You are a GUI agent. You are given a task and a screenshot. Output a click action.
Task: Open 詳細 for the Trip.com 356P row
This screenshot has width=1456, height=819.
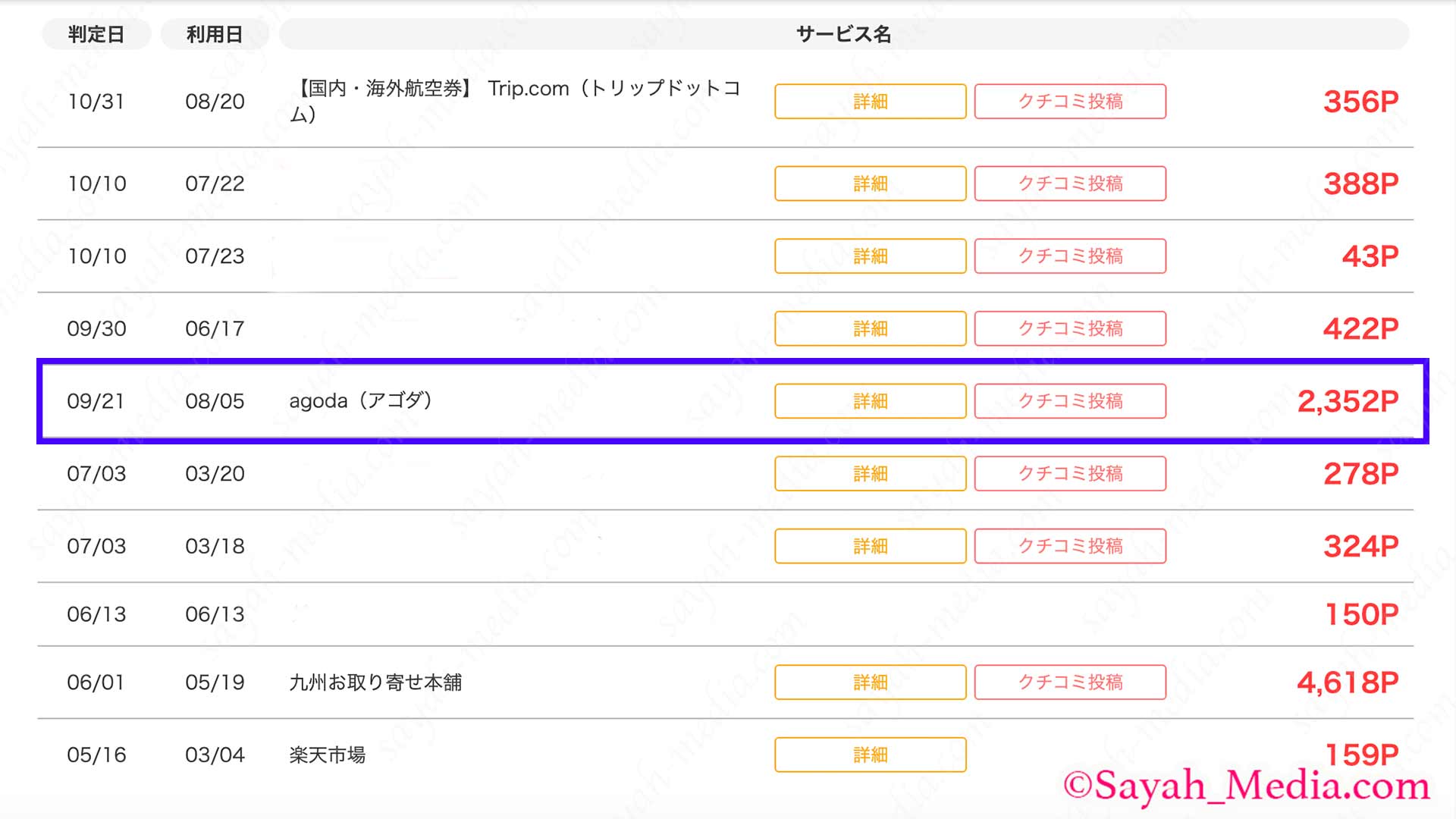click(x=870, y=102)
